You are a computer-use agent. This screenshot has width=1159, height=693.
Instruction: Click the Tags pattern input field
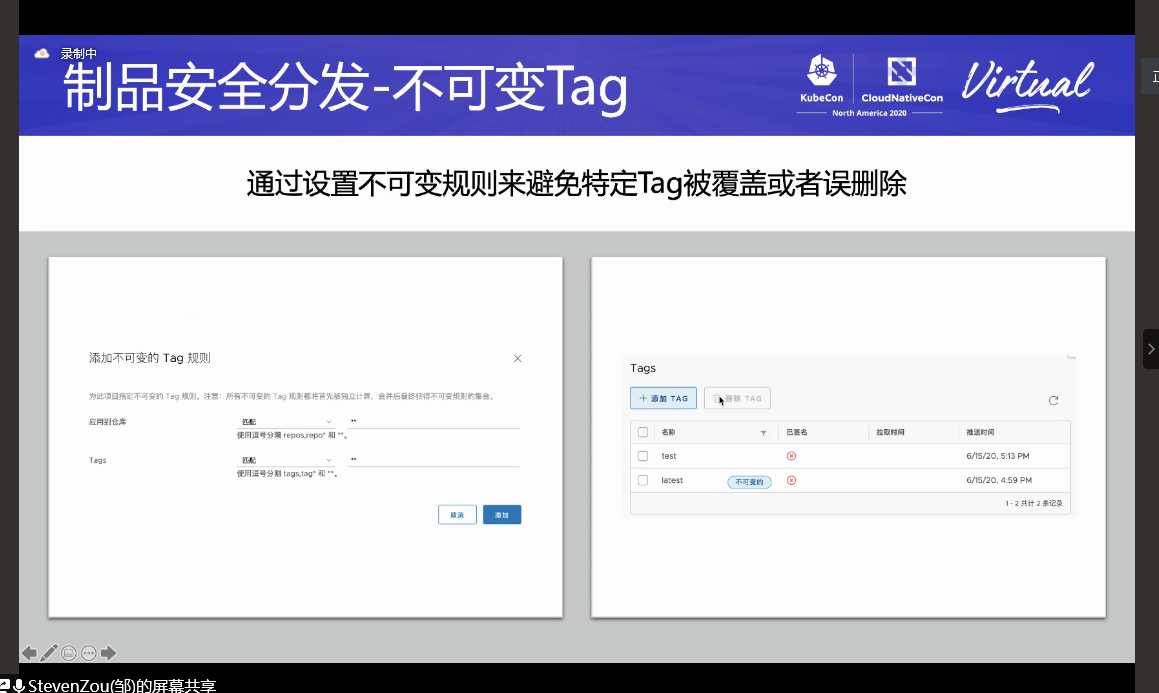point(434,460)
